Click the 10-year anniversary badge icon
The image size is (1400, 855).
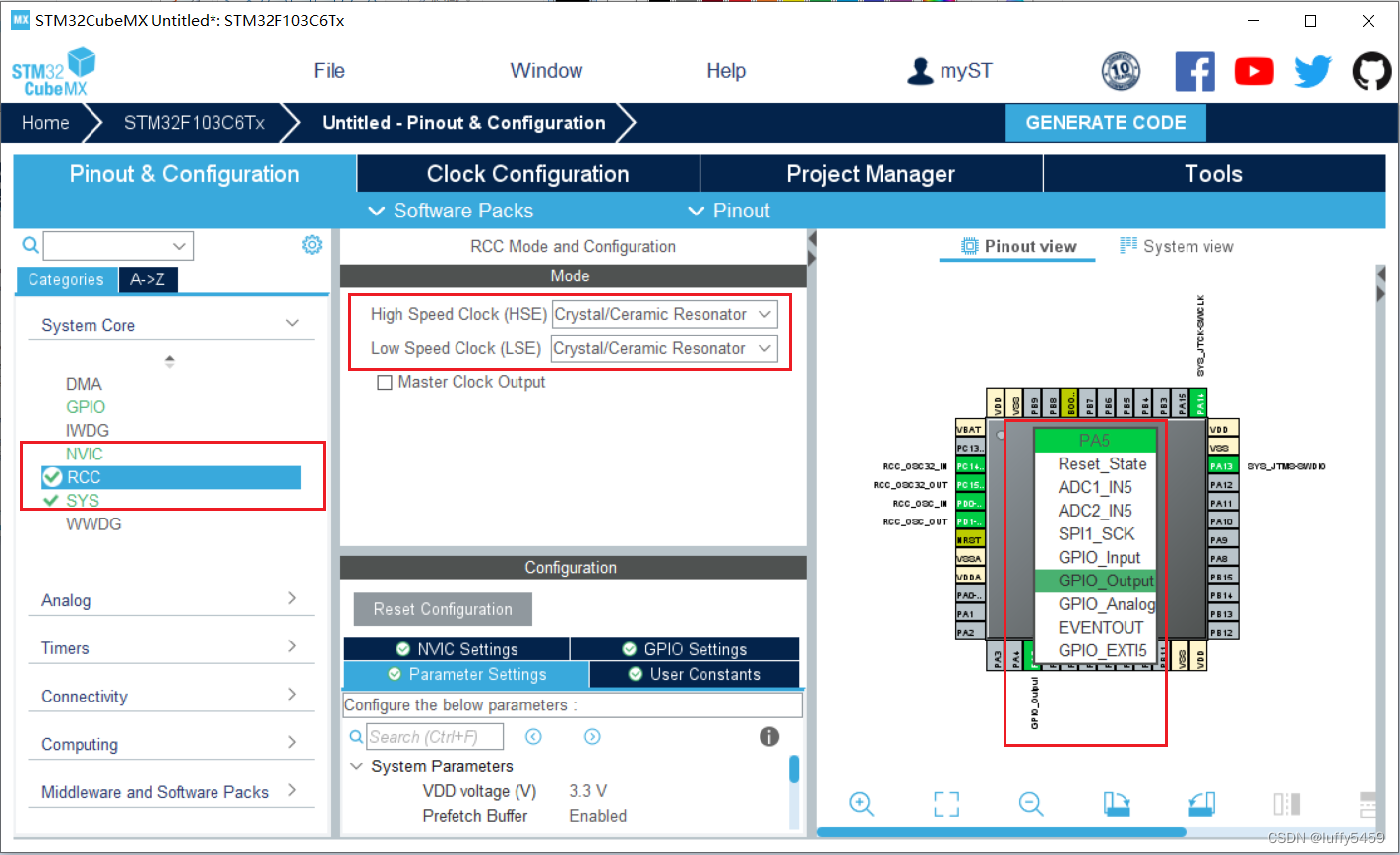pyautogui.click(x=1121, y=71)
